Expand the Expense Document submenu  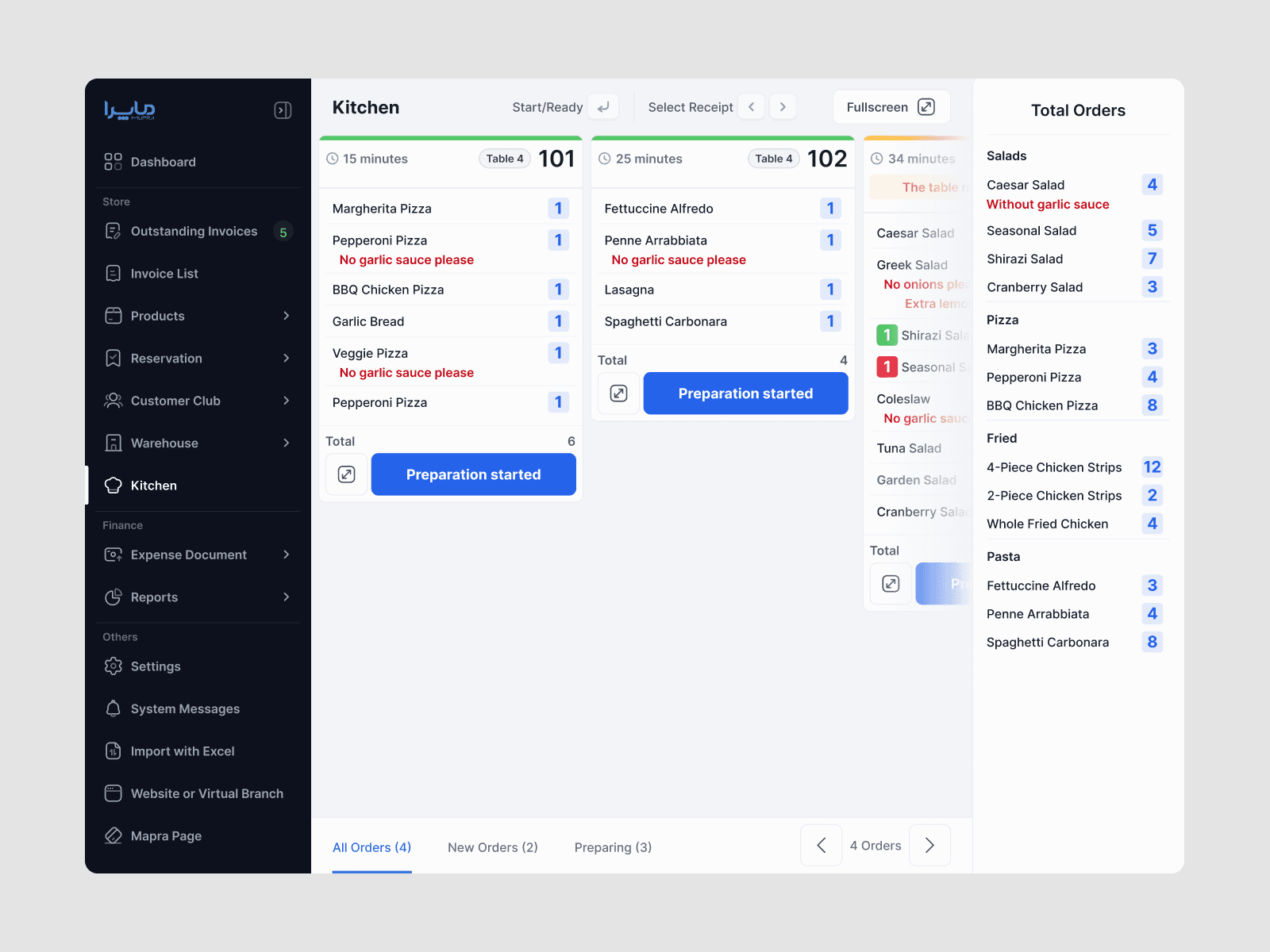pyautogui.click(x=286, y=555)
